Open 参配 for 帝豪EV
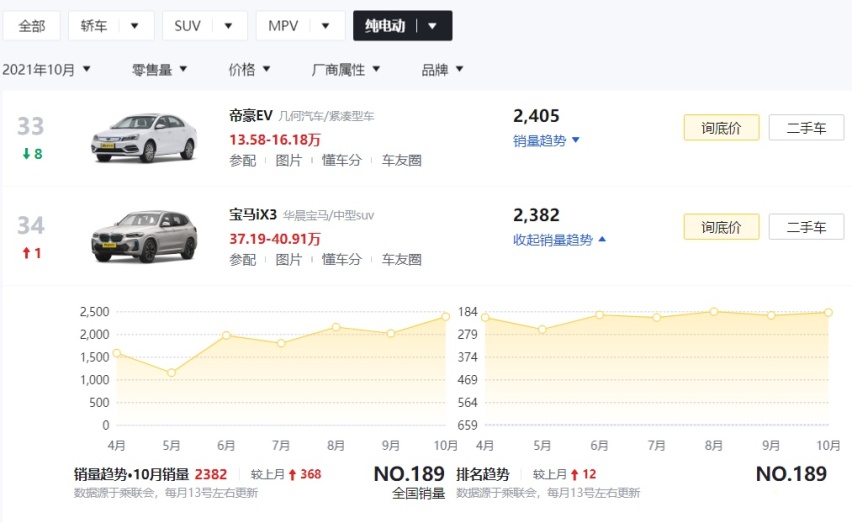 point(242,160)
